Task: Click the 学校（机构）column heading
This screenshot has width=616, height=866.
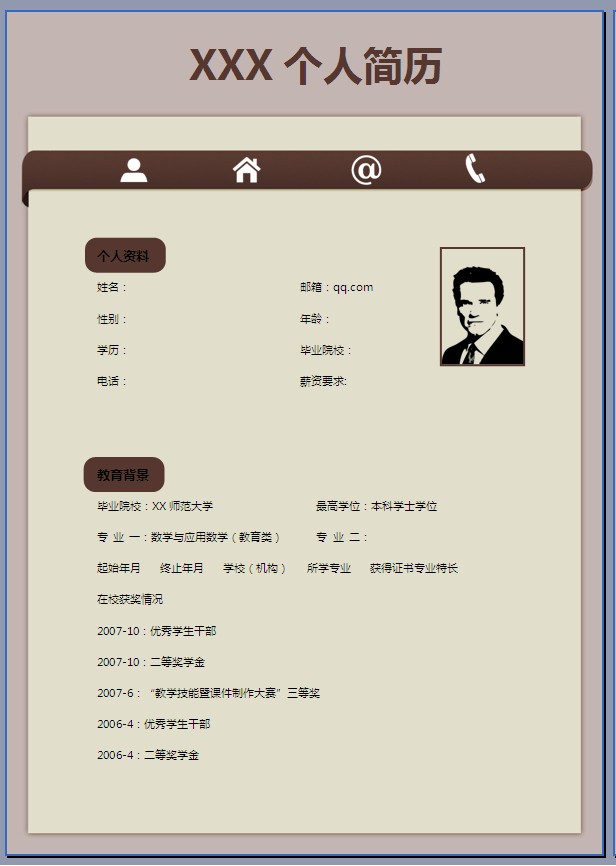Action: click(255, 568)
